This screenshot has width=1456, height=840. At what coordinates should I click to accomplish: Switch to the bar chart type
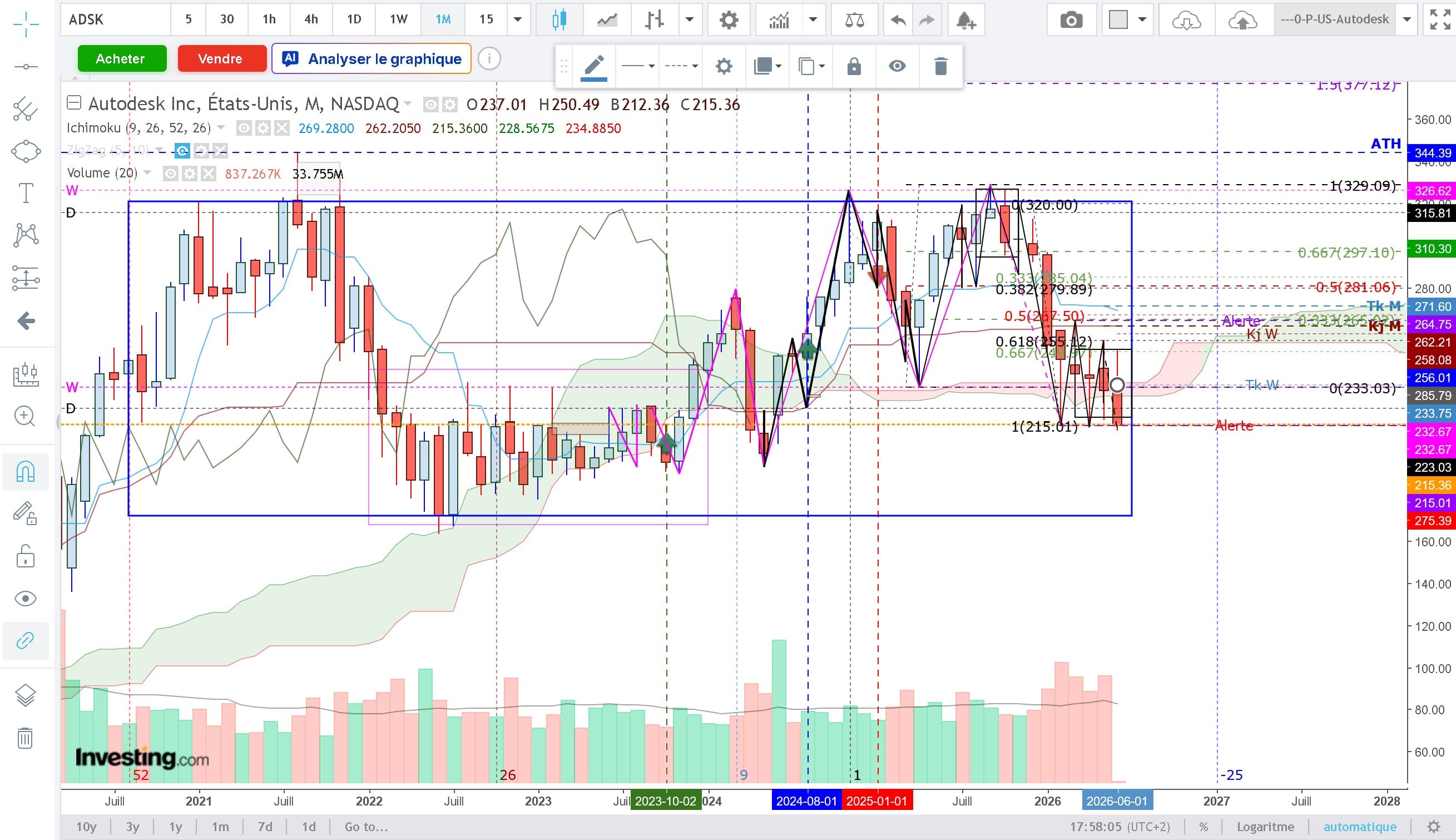point(655,20)
